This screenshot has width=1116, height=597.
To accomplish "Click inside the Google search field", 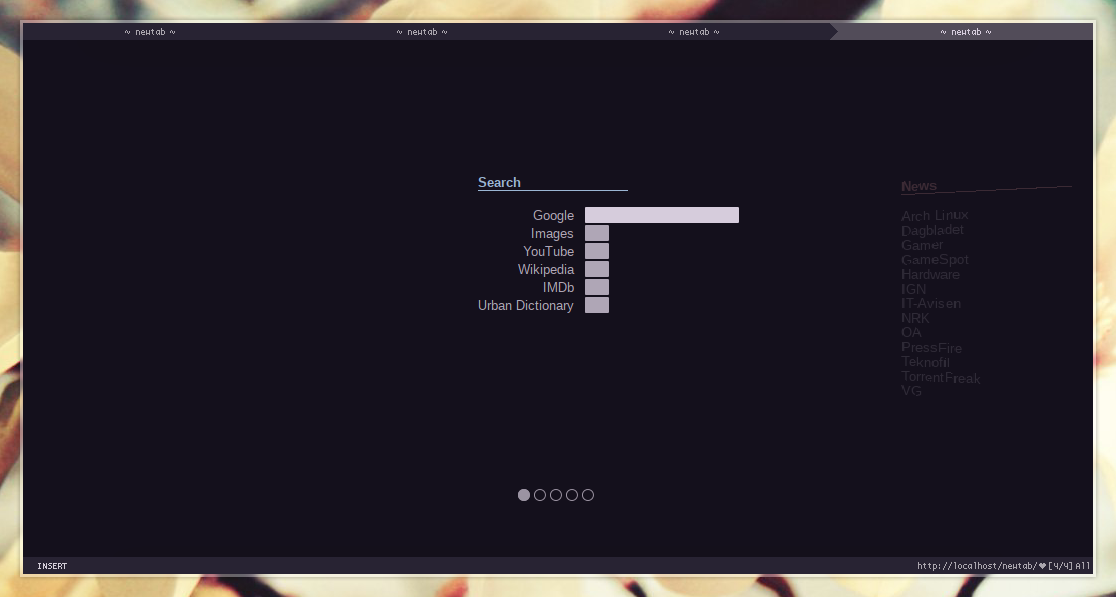I will click(x=661, y=214).
